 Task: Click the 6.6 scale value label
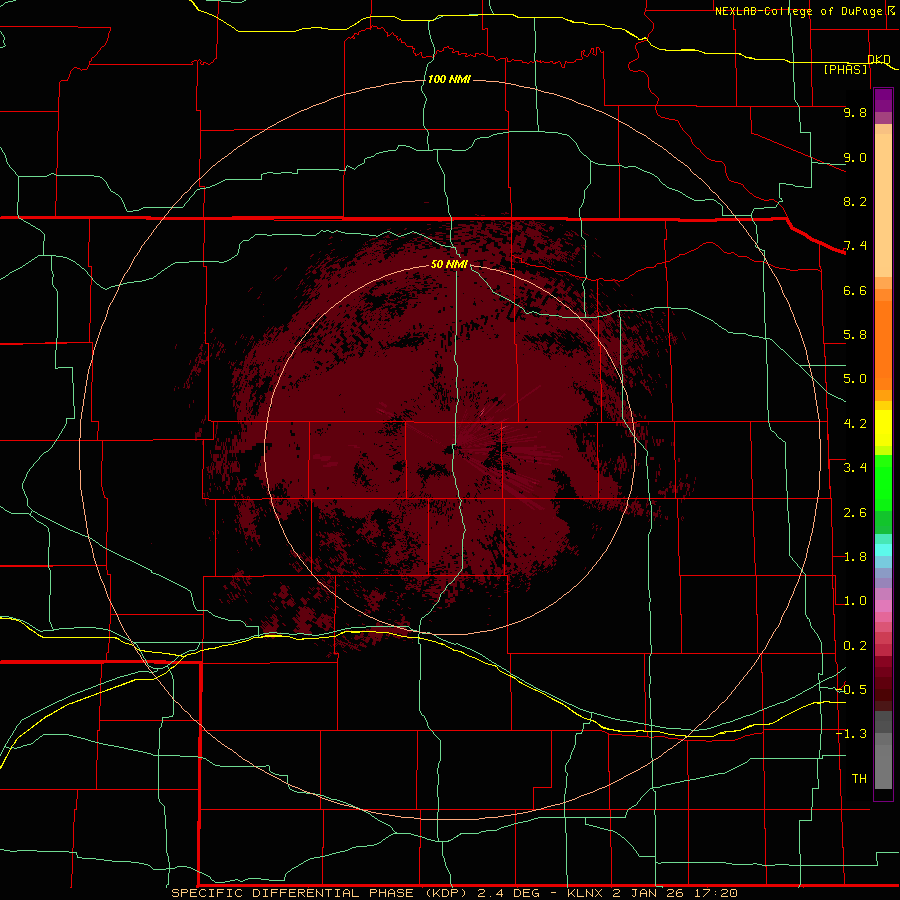[855, 290]
